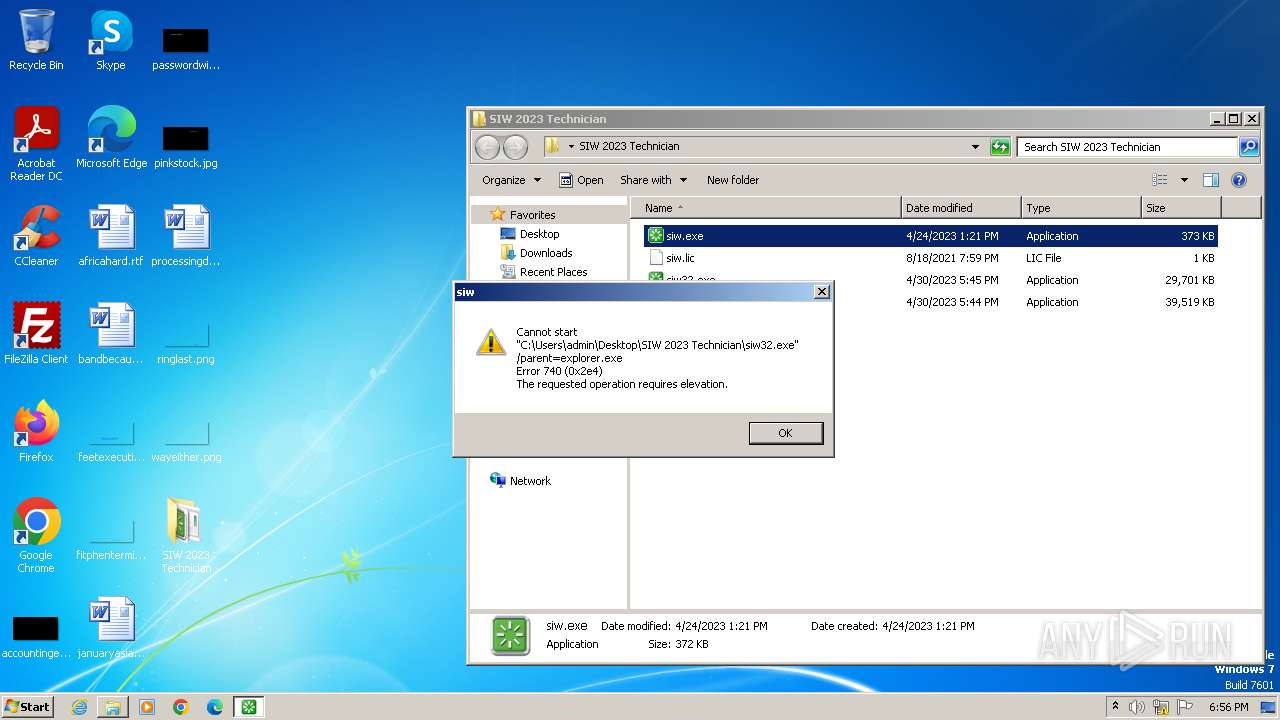Select Microsoft Edge desktop shortcut
Image resolution: width=1280 pixels, height=720 pixels.
111,138
